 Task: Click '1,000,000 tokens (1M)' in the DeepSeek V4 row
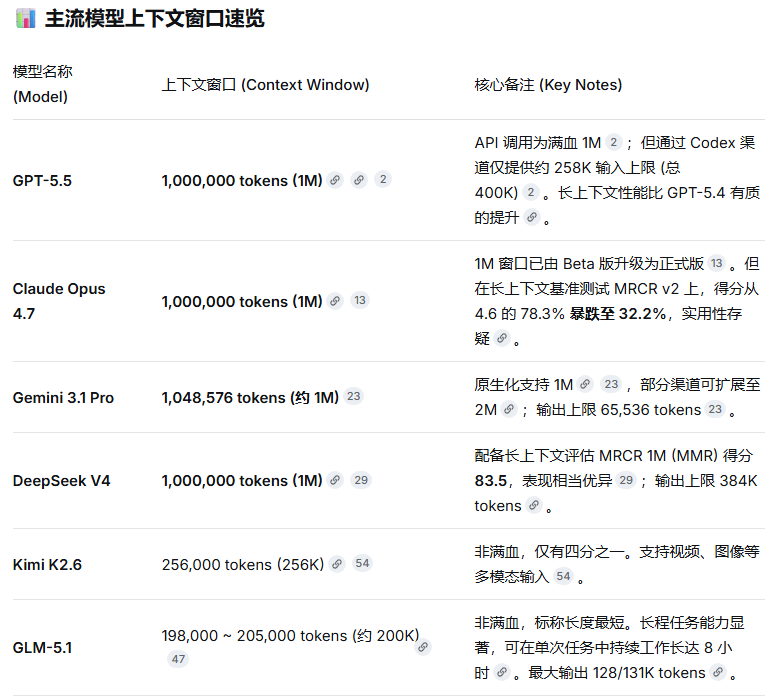point(242,480)
